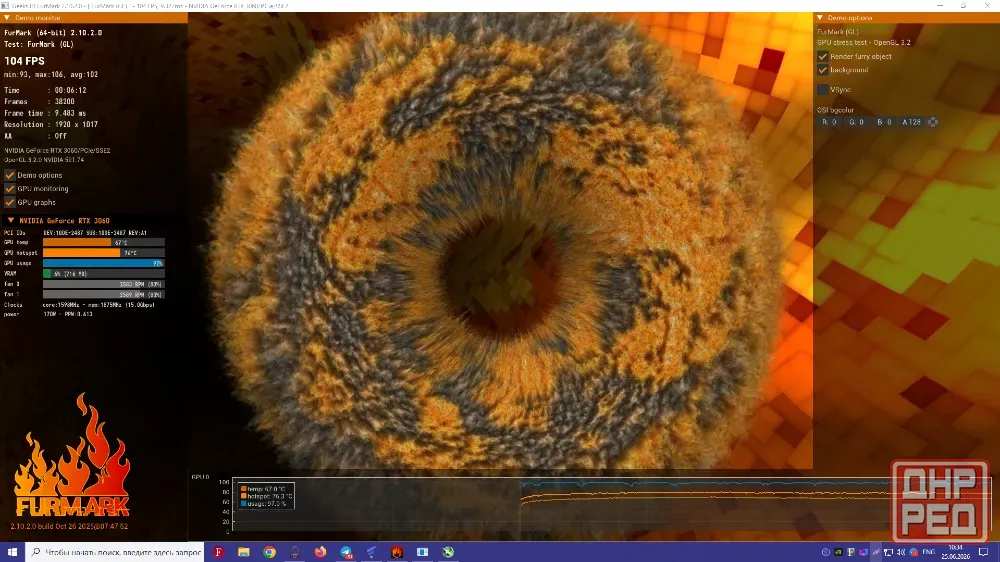
Task: Collapse the Demo options panel
Action: [820, 18]
